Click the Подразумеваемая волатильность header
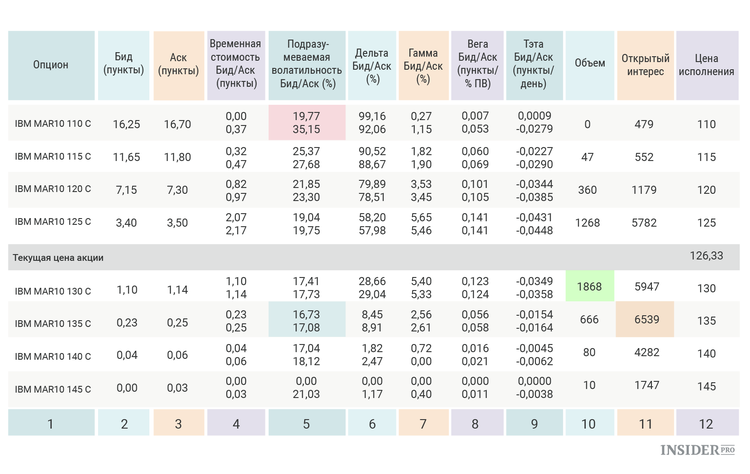Image resolution: width=750 pixels, height=474 pixels. click(x=307, y=66)
